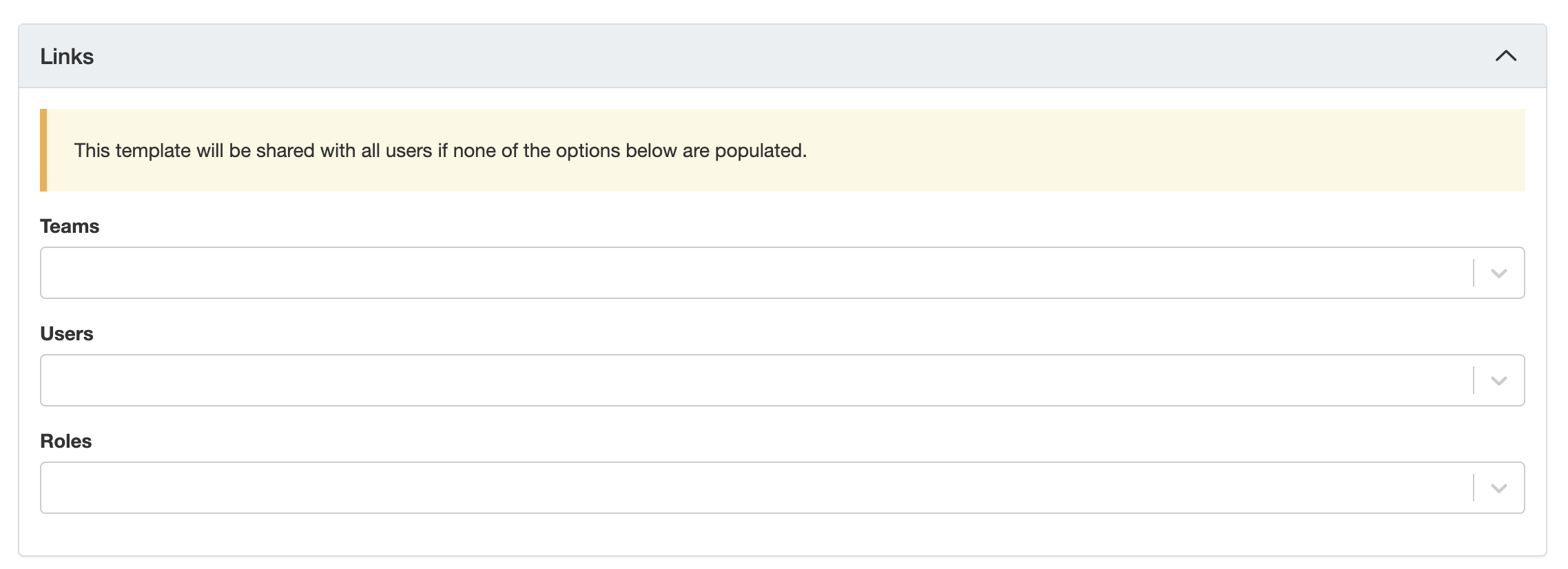Collapse the Links panel with the chevron
The width and height of the screenshot is (1568, 569).
click(1505, 56)
